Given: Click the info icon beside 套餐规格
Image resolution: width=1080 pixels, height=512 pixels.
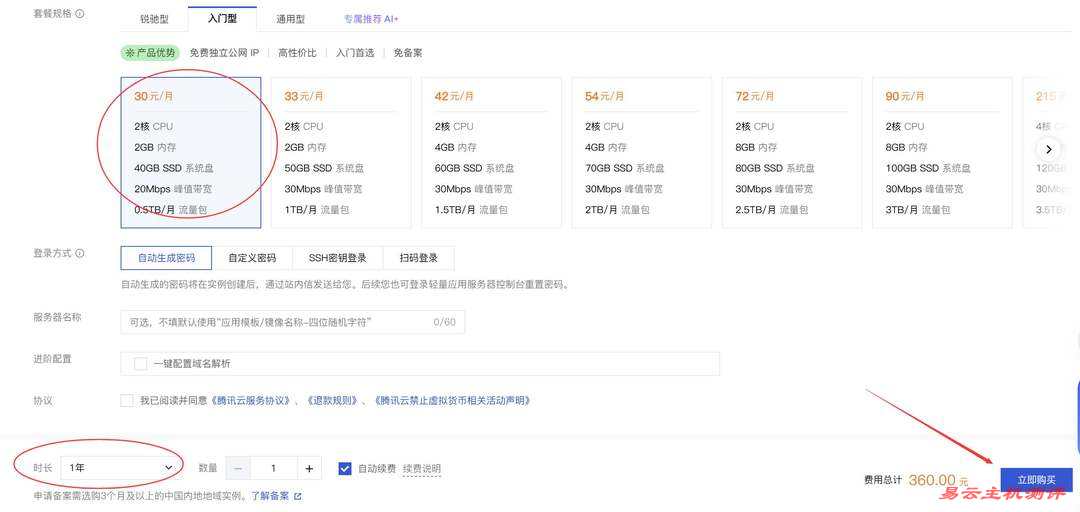Looking at the screenshot, I should tap(81, 13).
